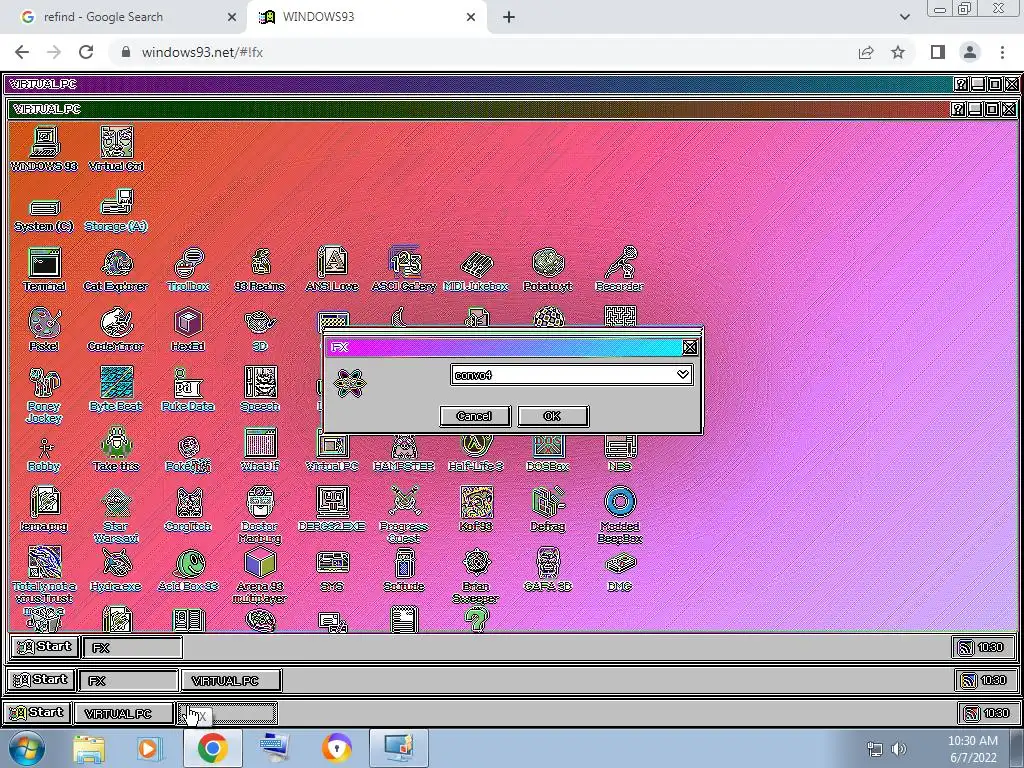Open the 3D teapot icon
The height and width of the screenshot is (768, 1024).
coord(260,329)
